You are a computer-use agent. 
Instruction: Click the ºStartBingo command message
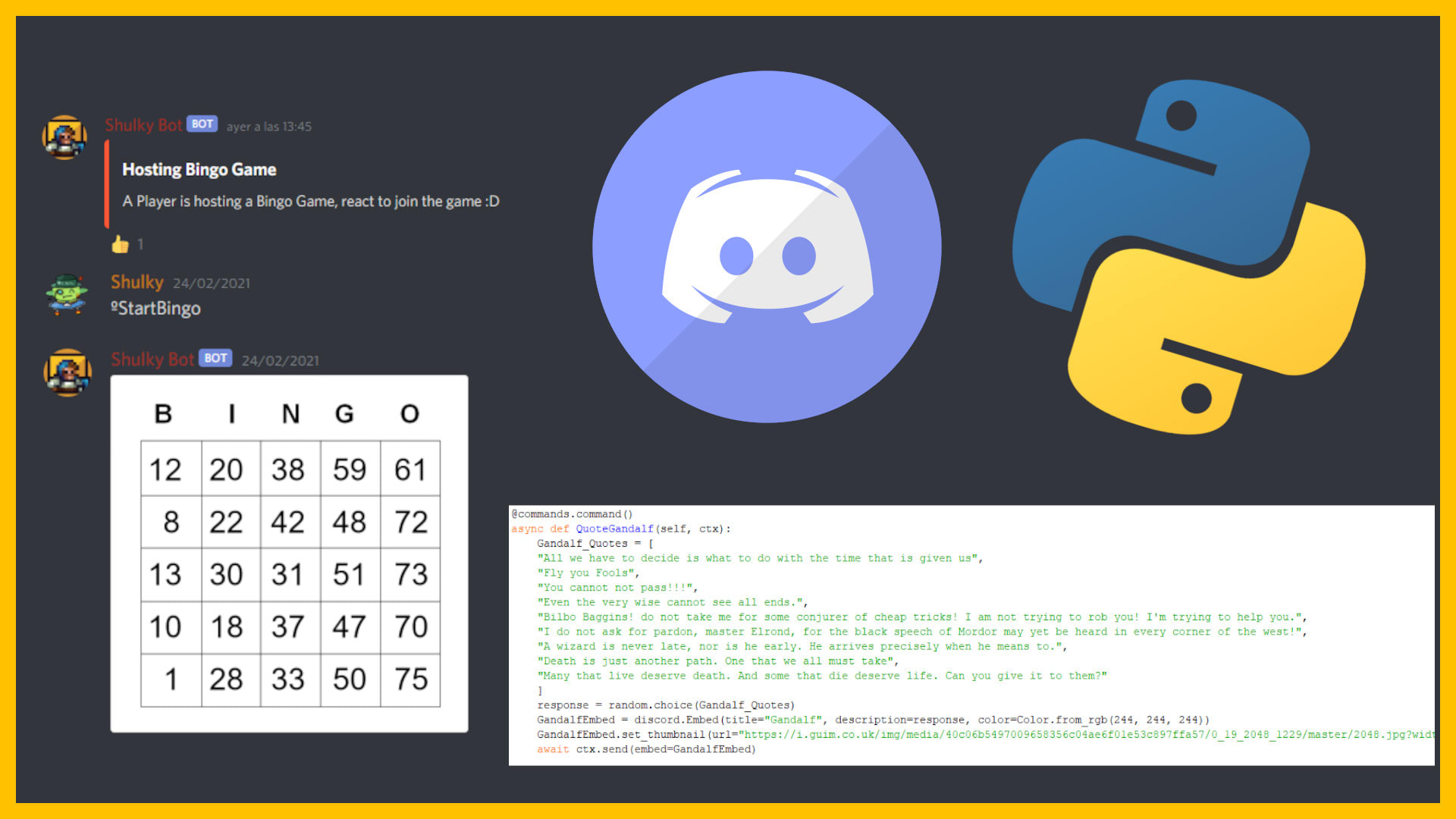(156, 308)
